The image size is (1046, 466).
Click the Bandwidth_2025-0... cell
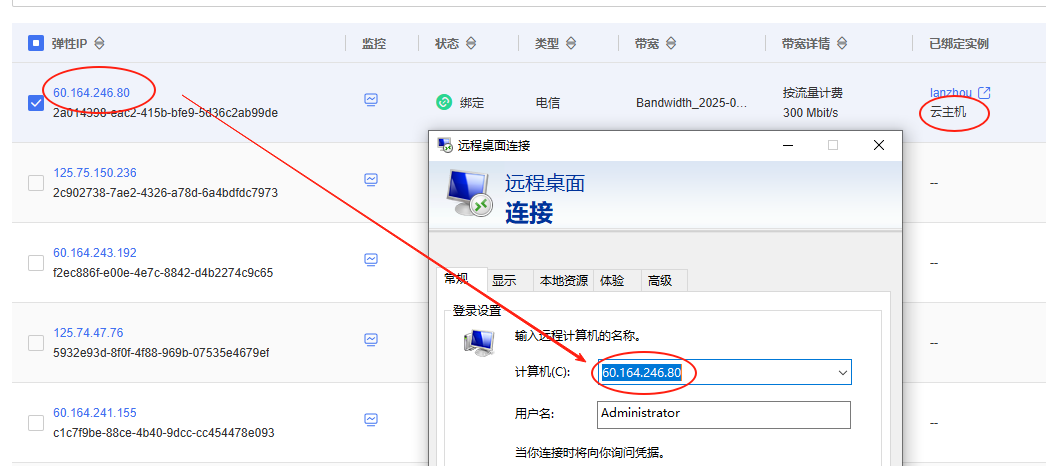click(x=692, y=103)
